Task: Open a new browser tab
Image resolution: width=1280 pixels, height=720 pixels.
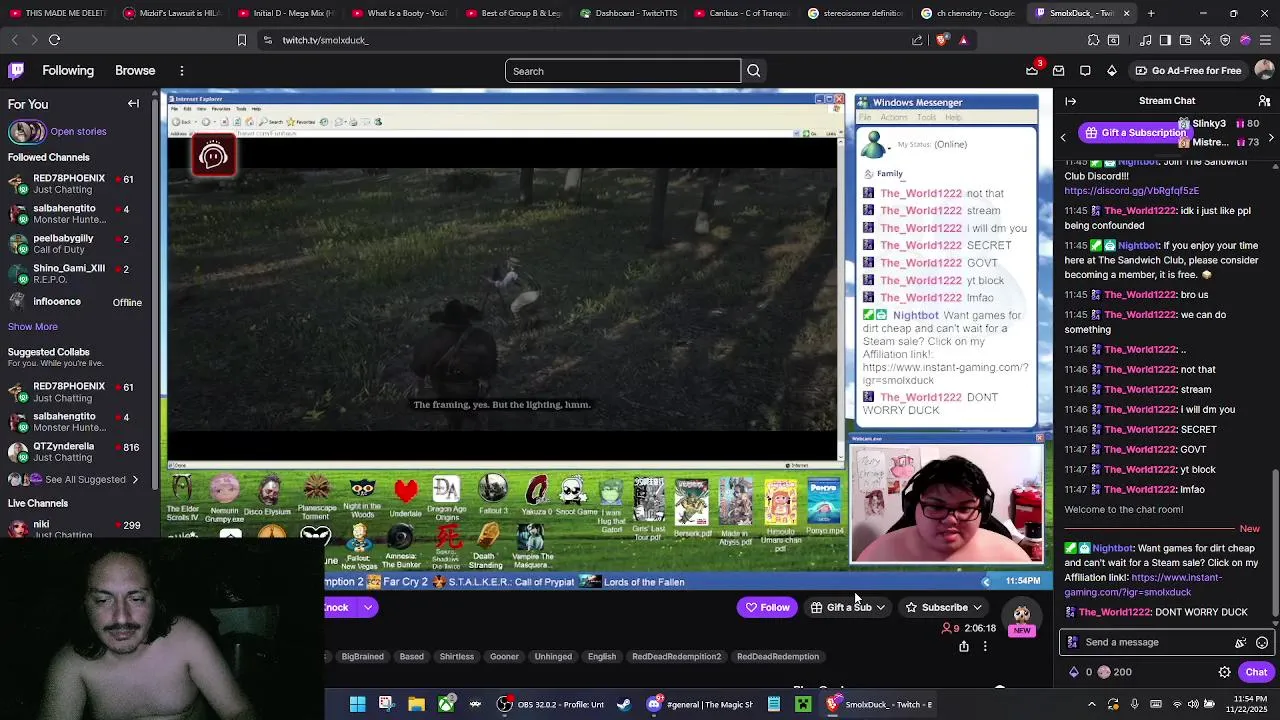Action: [x=1151, y=13]
